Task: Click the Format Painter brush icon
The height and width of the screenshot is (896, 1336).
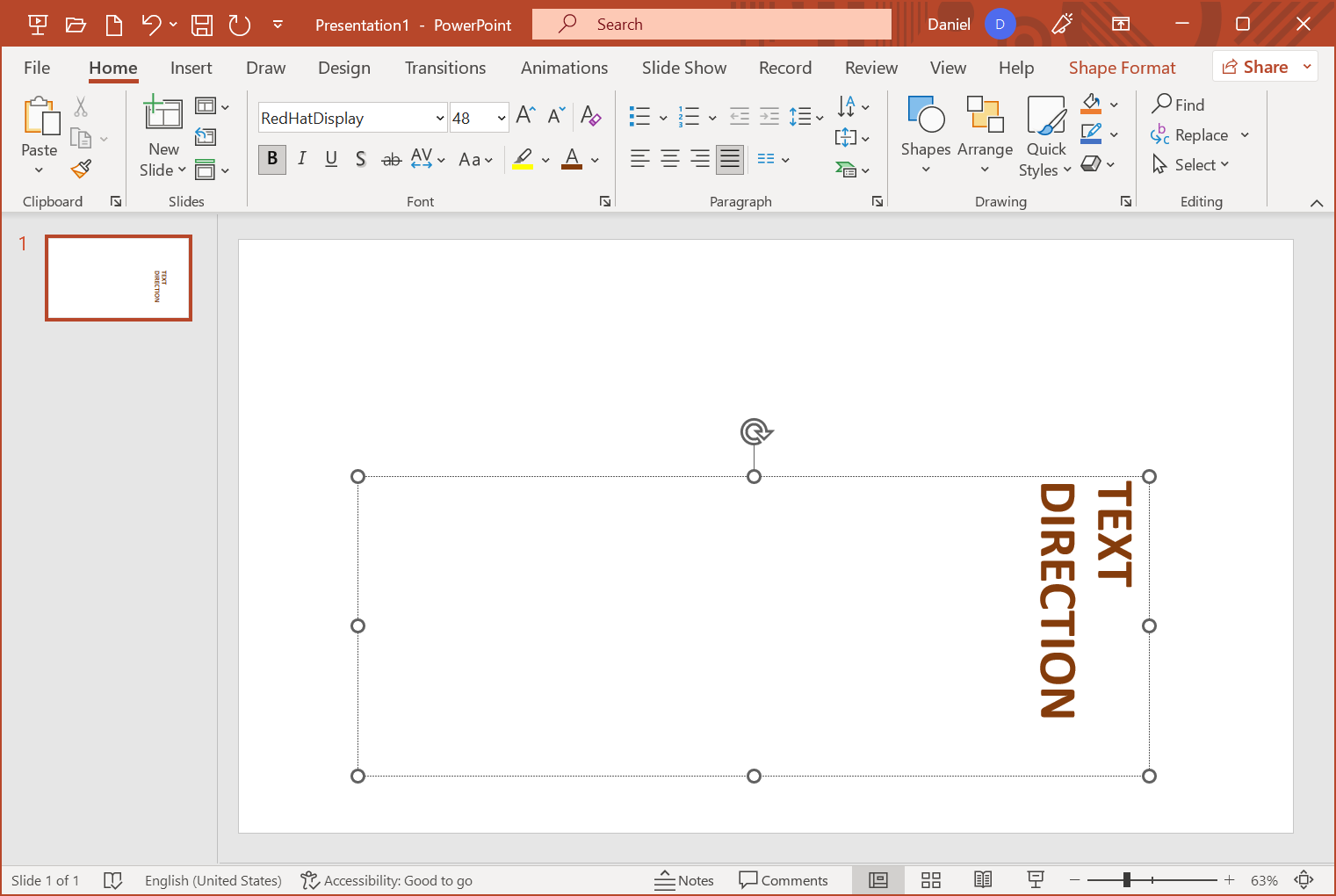Action: click(x=82, y=168)
